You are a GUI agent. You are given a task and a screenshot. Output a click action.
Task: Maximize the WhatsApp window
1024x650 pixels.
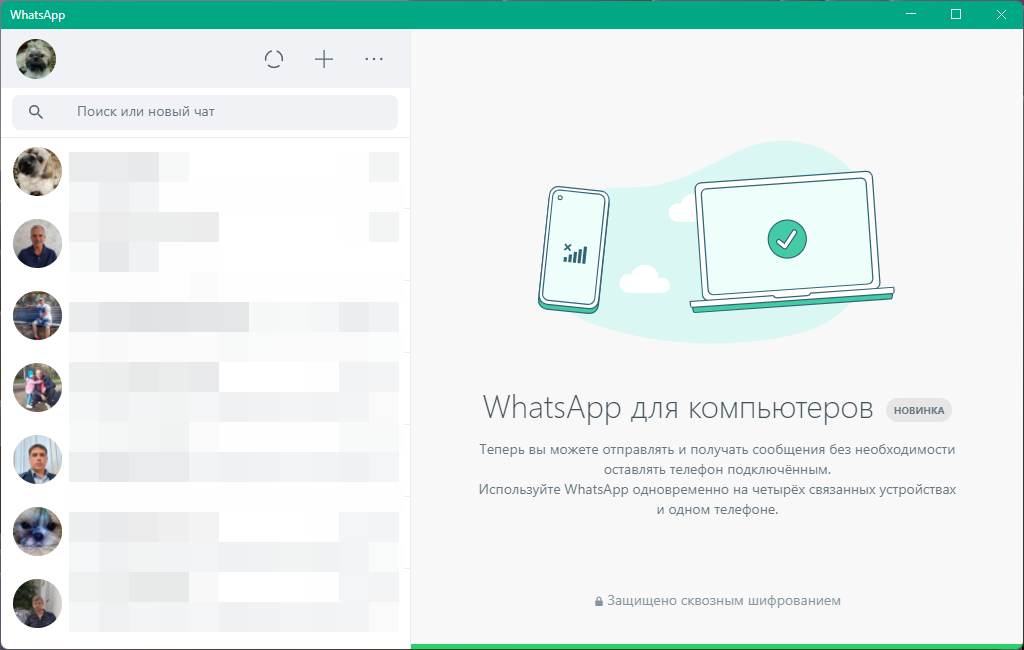tap(956, 14)
